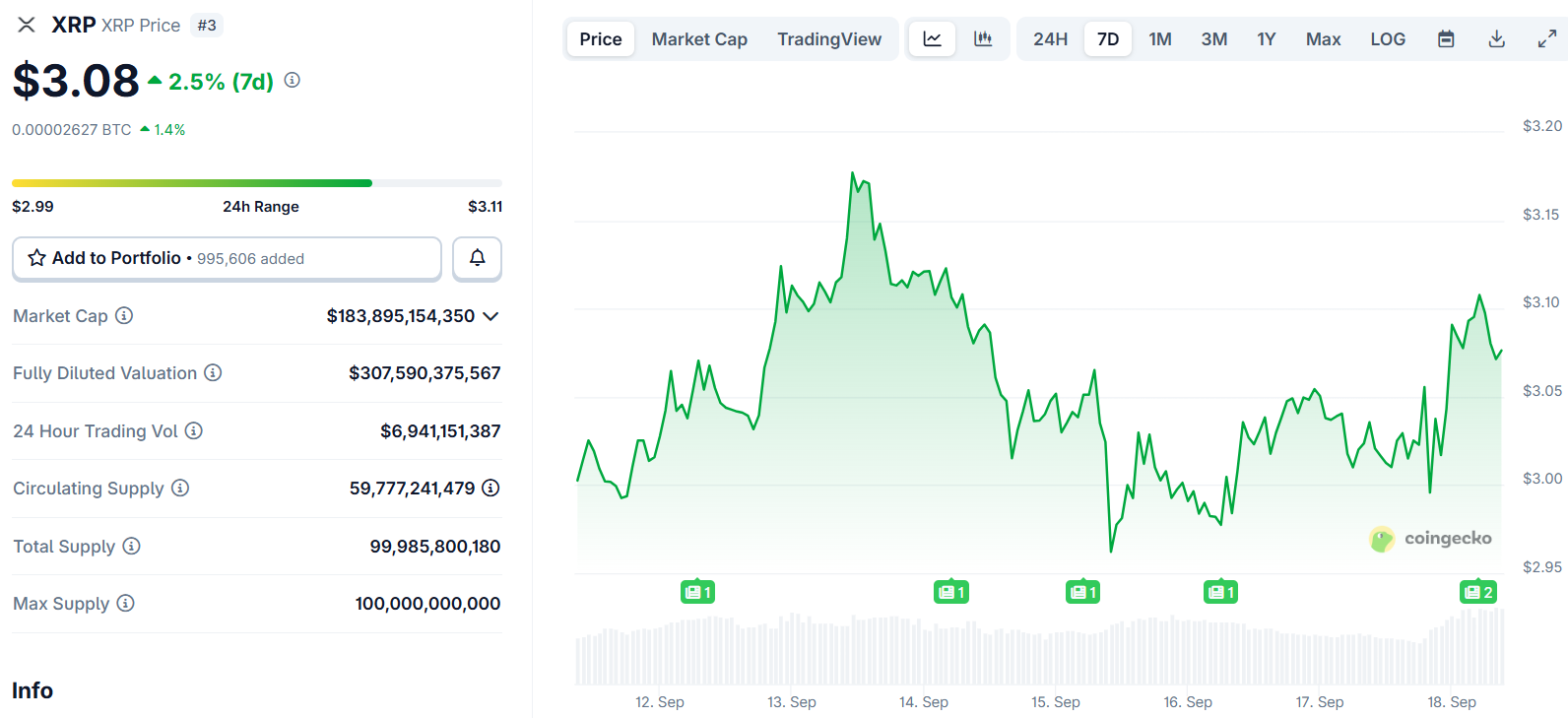
Task: Select the Market Cap chart tab
Action: tap(699, 39)
